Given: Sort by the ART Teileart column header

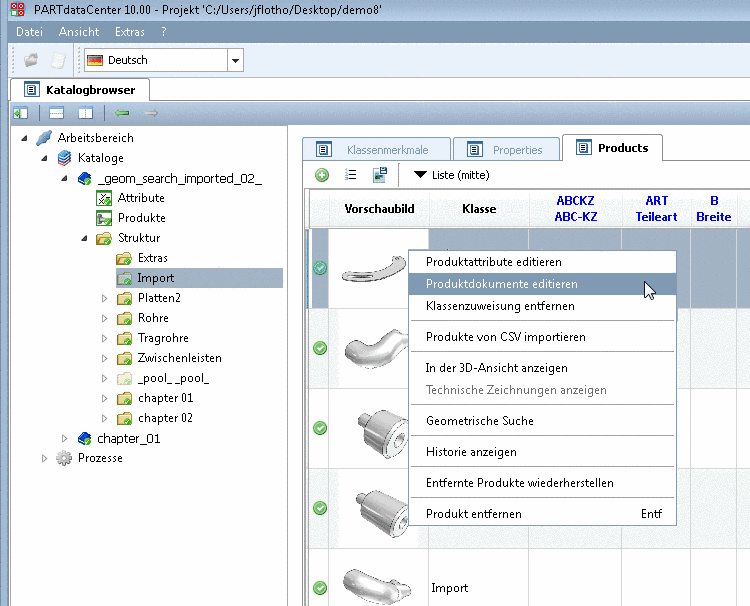Looking at the screenshot, I should pyautogui.click(x=656, y=209).
